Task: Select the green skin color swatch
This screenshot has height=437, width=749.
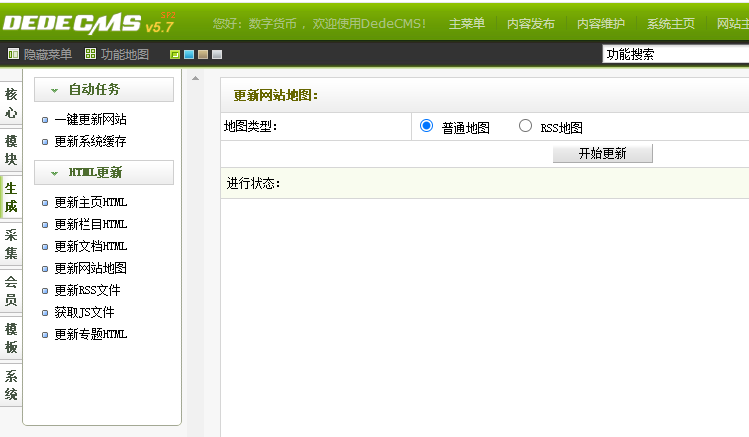Action: (x=175, y=54)
